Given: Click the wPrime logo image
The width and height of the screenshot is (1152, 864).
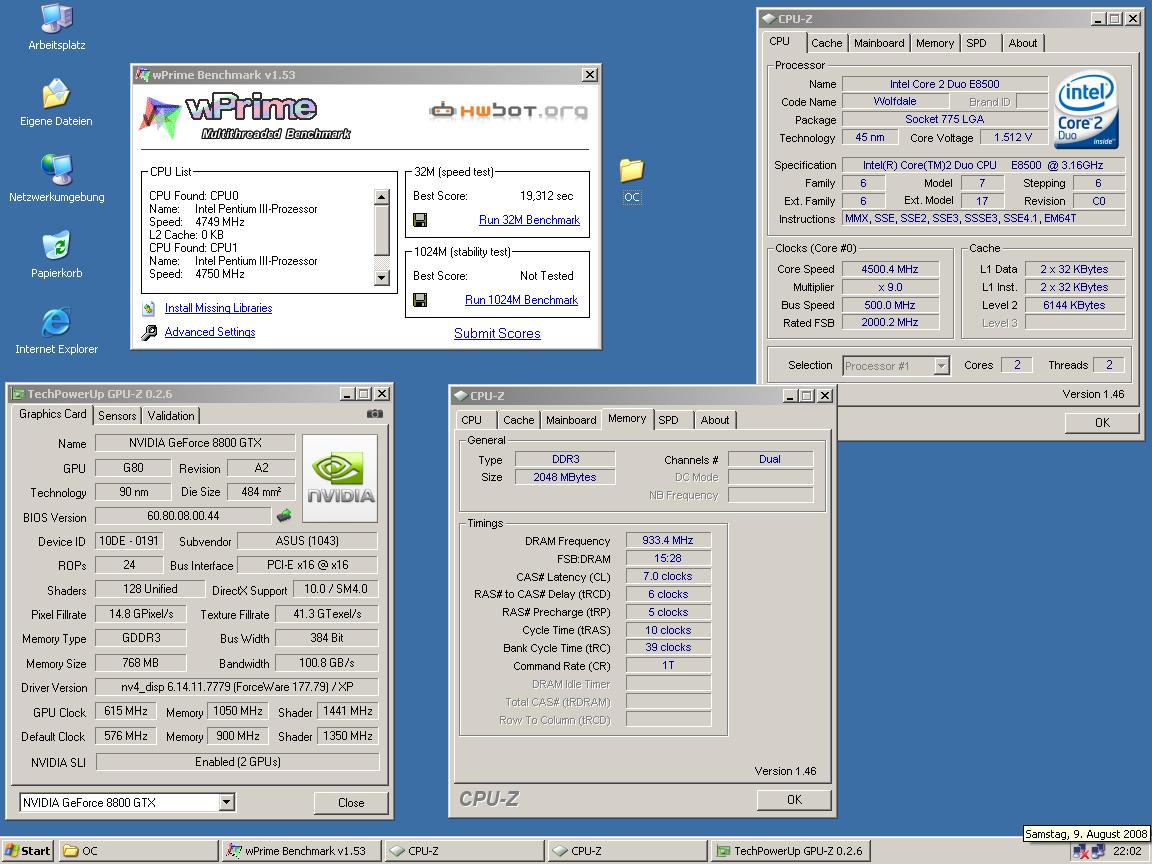Looking at the screenshot, I should coord(244,116).
